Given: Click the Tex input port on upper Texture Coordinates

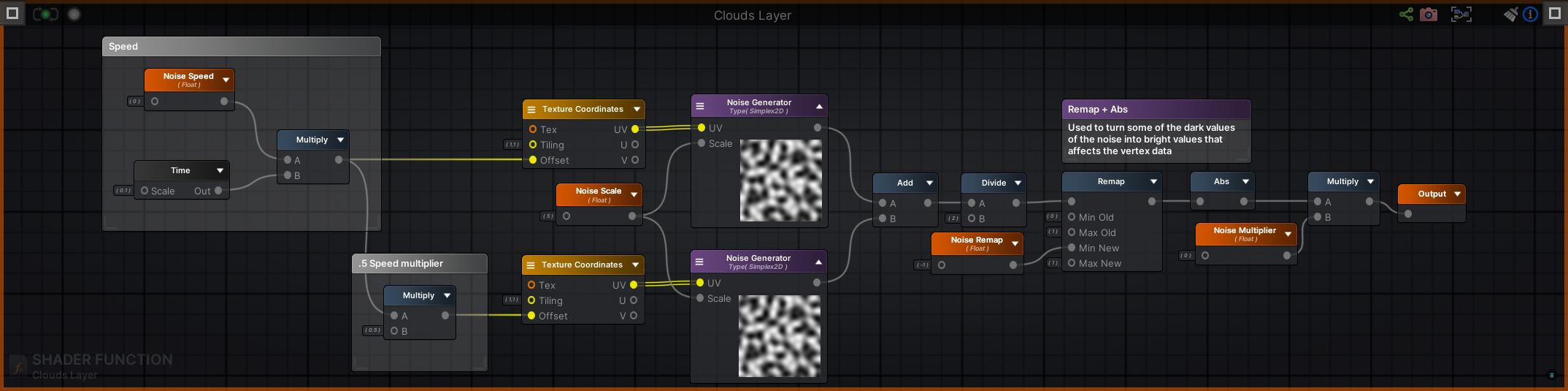Looking at the screenshot, I should click(x=533, y=129).
